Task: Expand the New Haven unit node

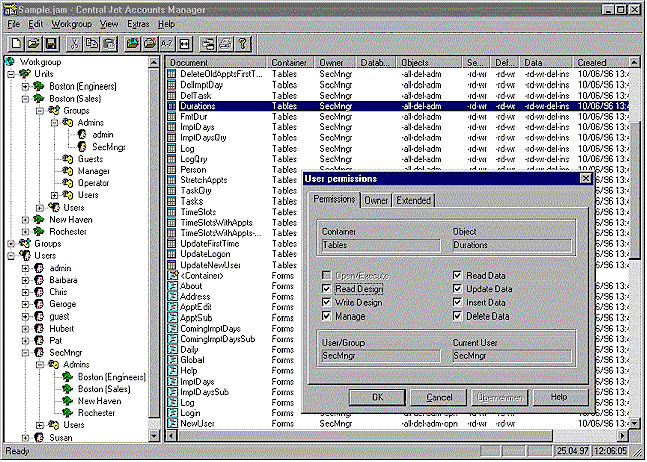Action: click(x=26, y=219)
